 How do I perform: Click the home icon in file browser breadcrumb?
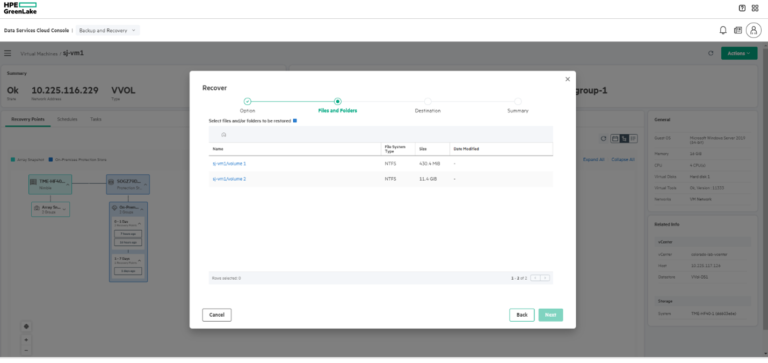(x=223, y=134)
